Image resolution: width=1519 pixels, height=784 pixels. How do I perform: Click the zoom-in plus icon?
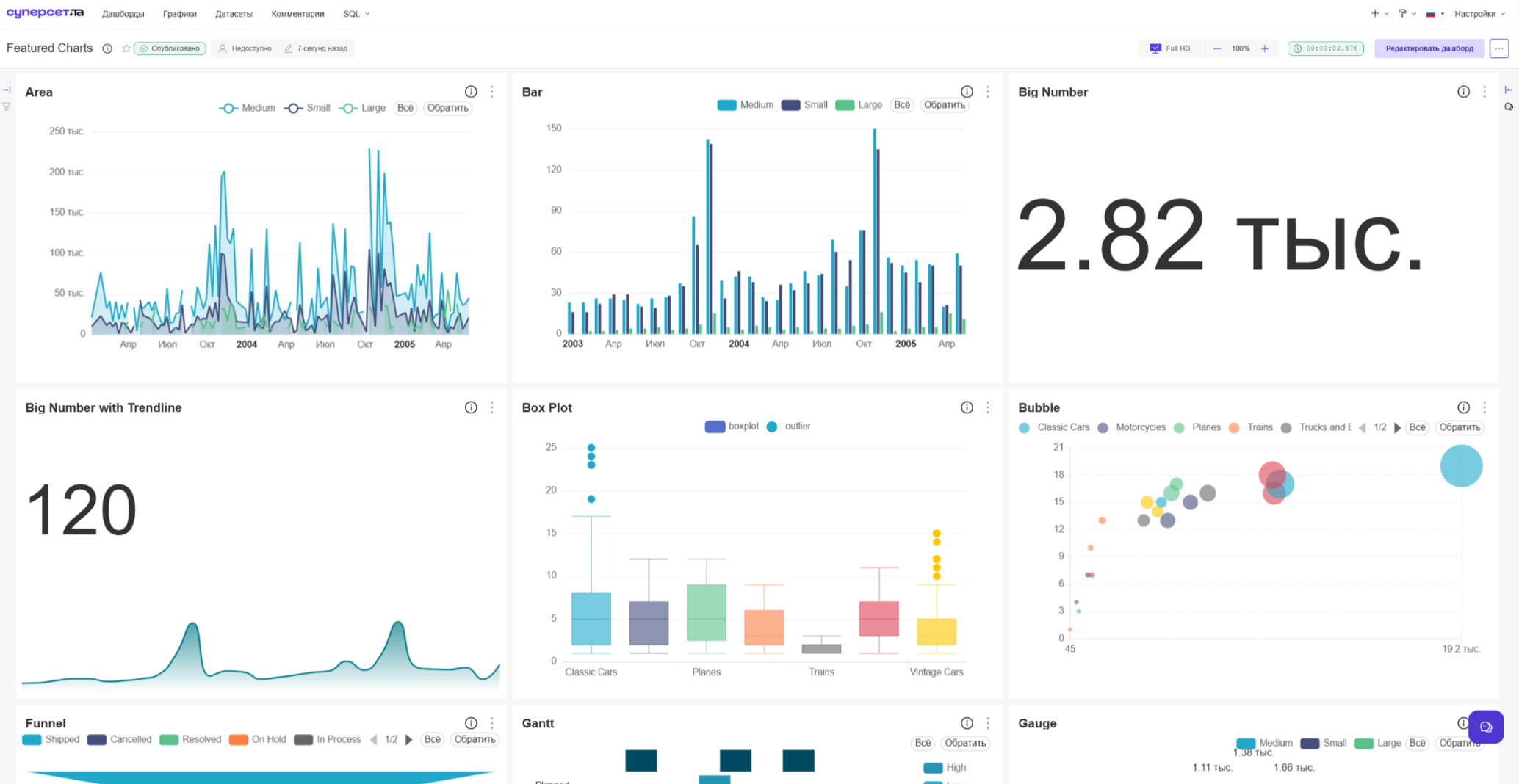click(1265, 48)
